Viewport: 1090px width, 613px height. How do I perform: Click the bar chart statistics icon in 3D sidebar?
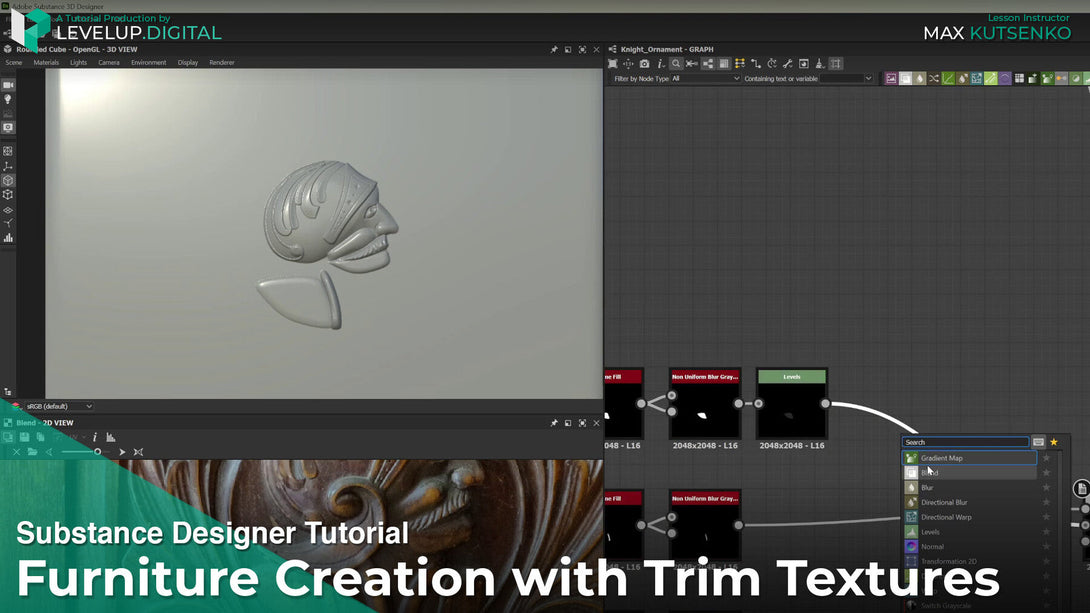[x=8, y=238]
